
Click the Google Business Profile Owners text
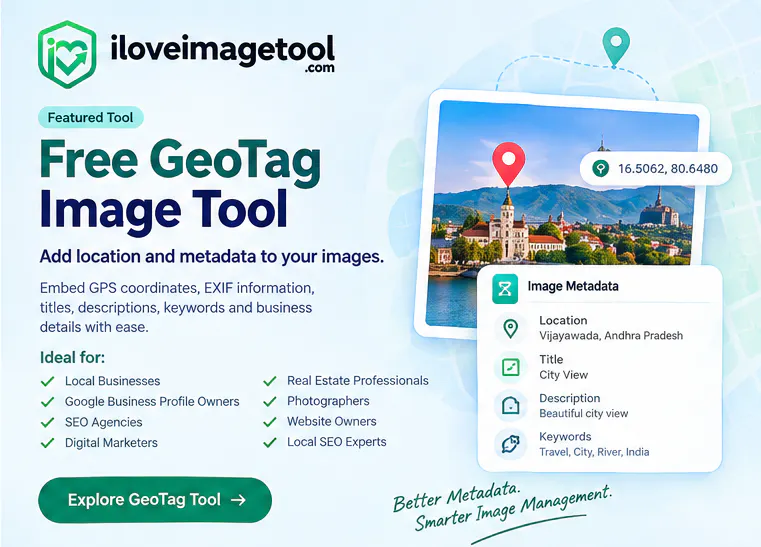tap(152, 401)
